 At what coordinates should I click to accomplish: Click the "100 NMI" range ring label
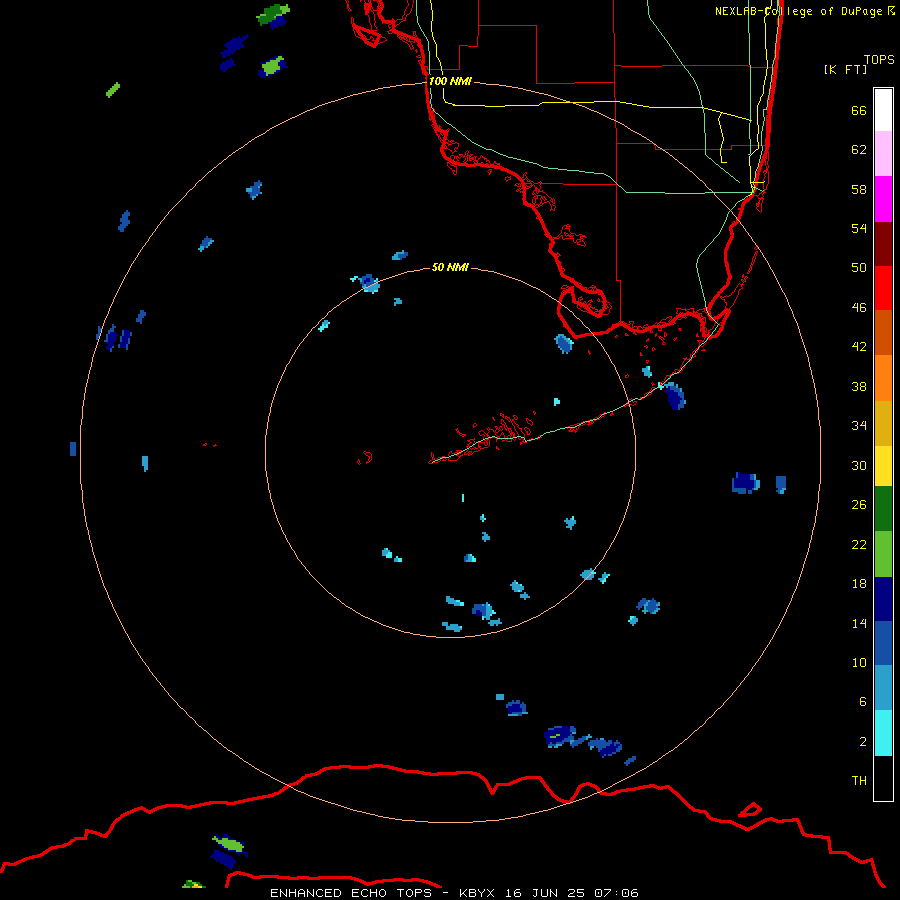[x=450, y=81]
